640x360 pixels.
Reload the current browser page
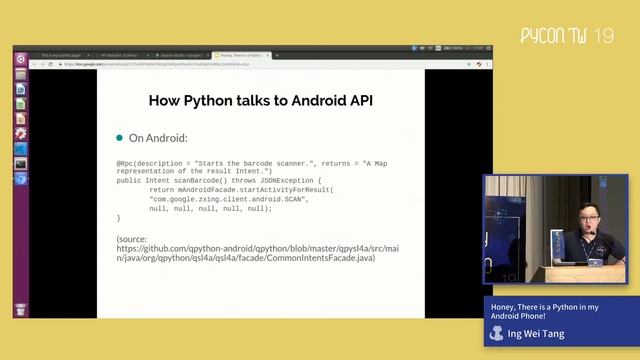pos(51,64)
